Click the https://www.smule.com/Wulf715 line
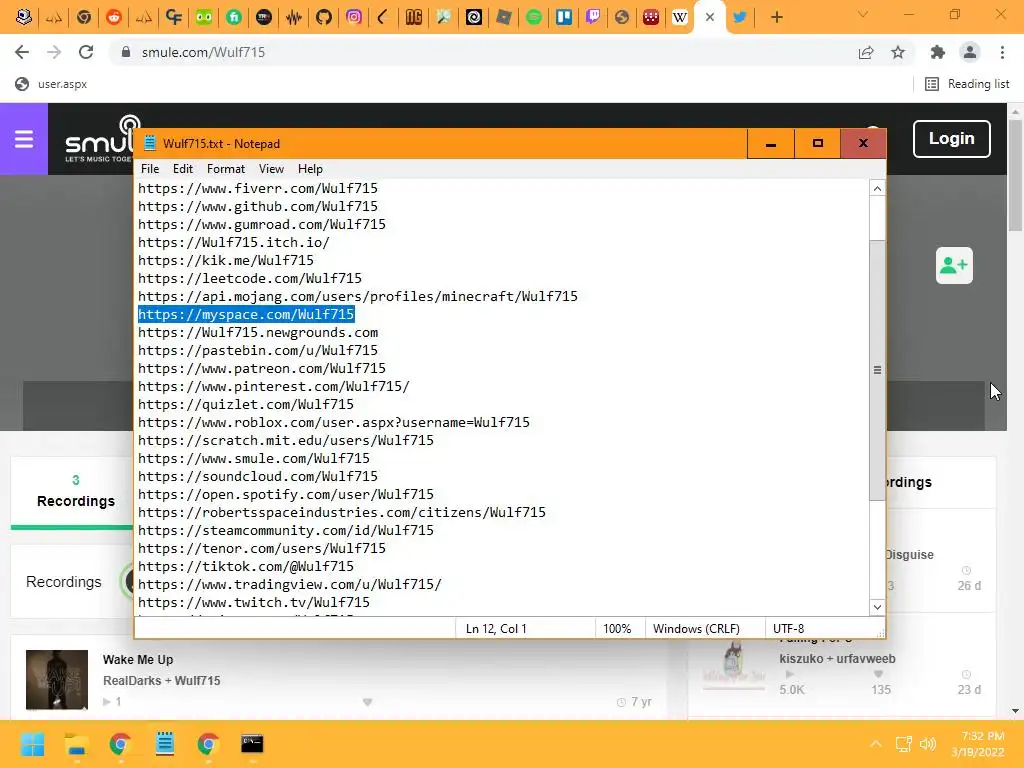Image resolution: width=1024 pixels, height=768 pixels. [x=253, y=458]
